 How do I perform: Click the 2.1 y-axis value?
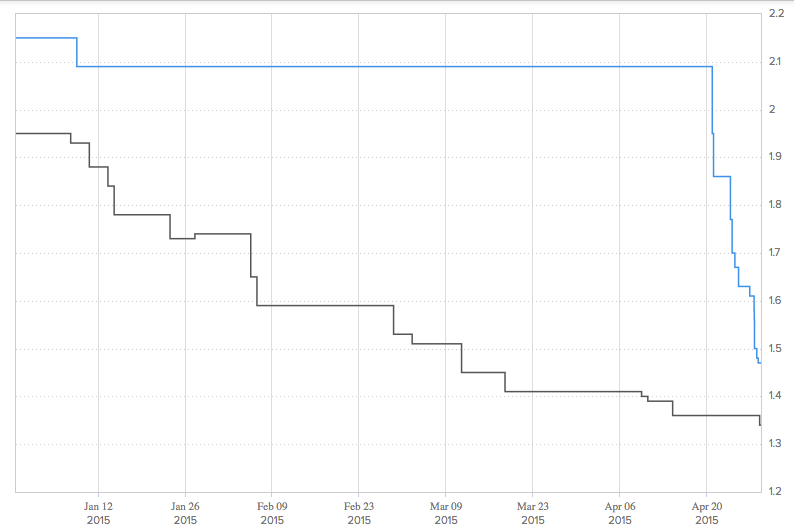coord(775,62)
